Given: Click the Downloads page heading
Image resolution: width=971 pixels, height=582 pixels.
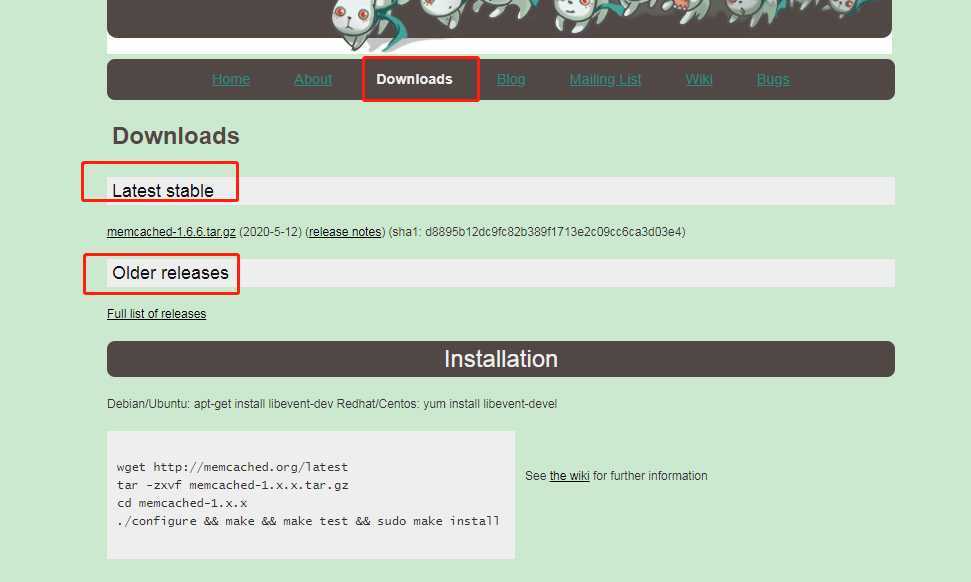Looking at the screenshot, I should (176, 136).
